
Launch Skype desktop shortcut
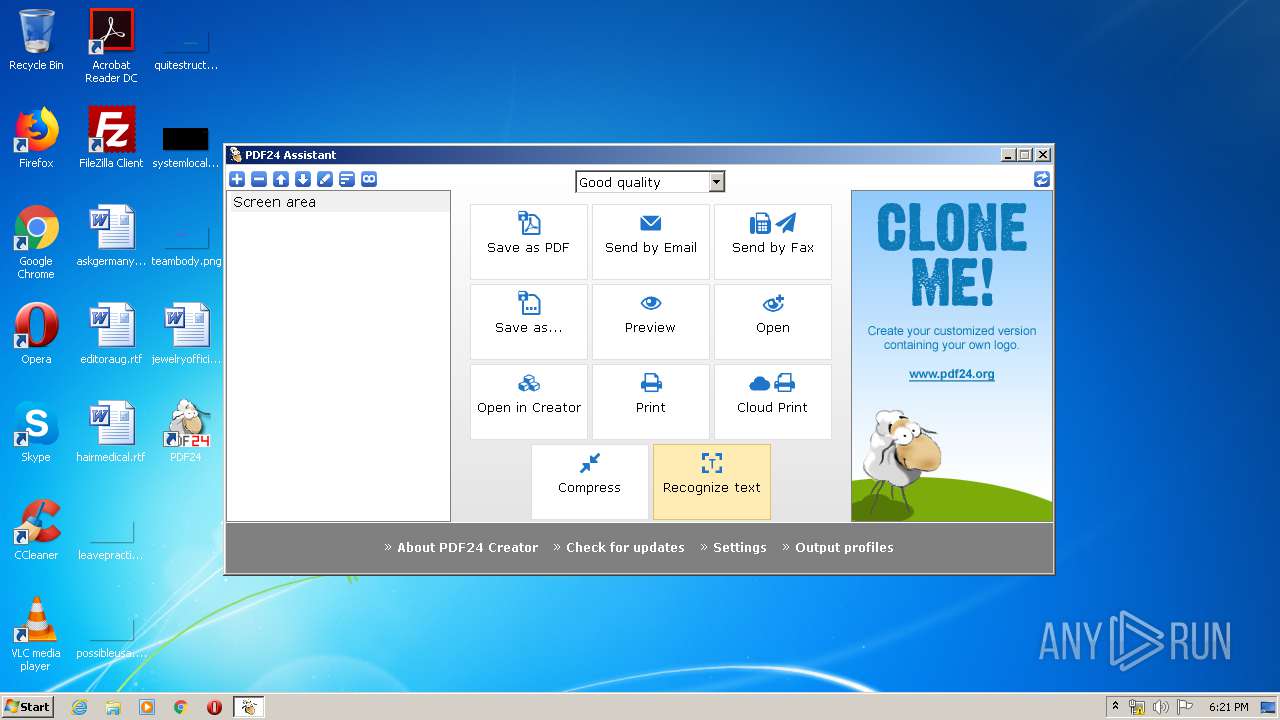tap(36, 432)
